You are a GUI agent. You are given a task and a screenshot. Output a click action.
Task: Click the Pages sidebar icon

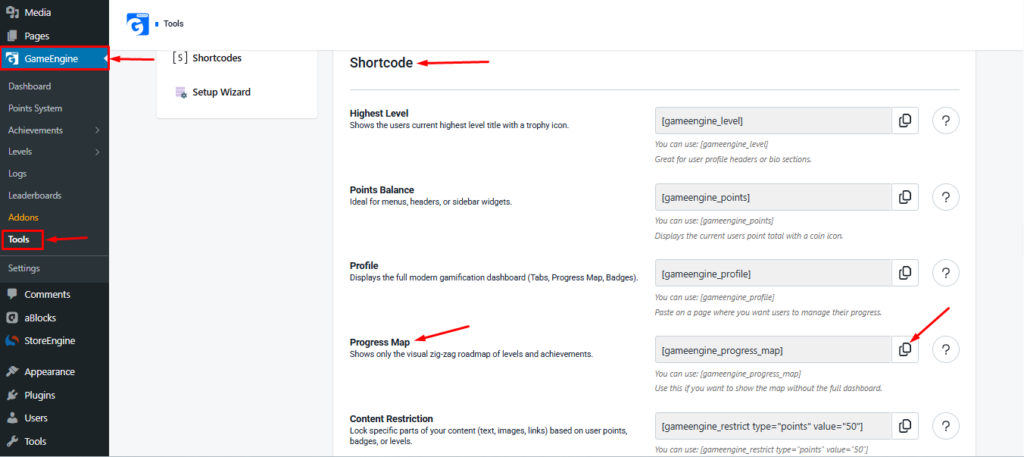pos(12,36)
